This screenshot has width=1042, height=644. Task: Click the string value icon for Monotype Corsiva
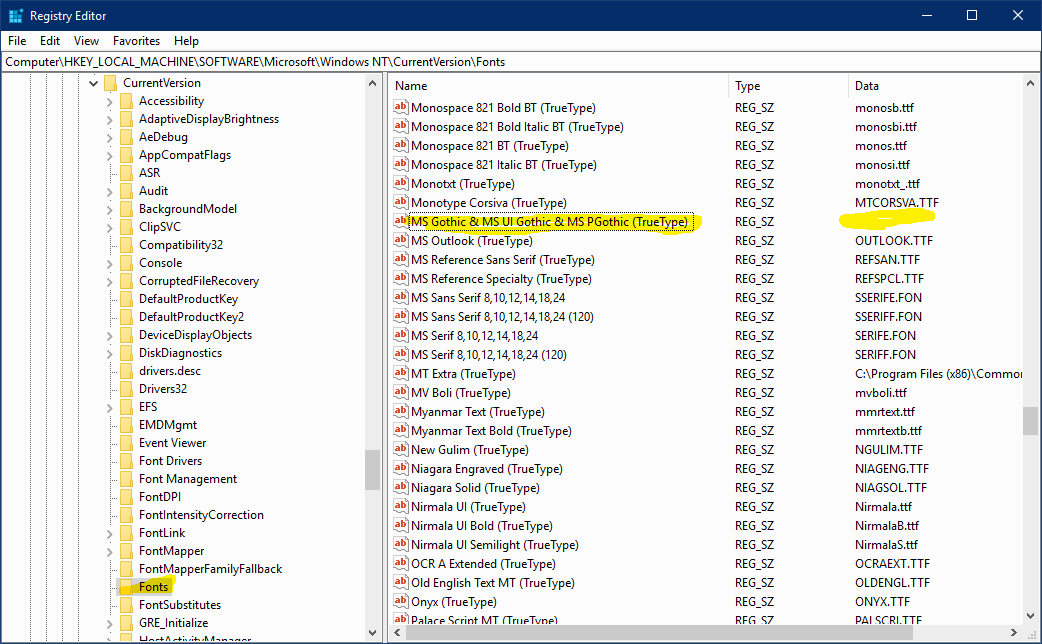[400, 202]
